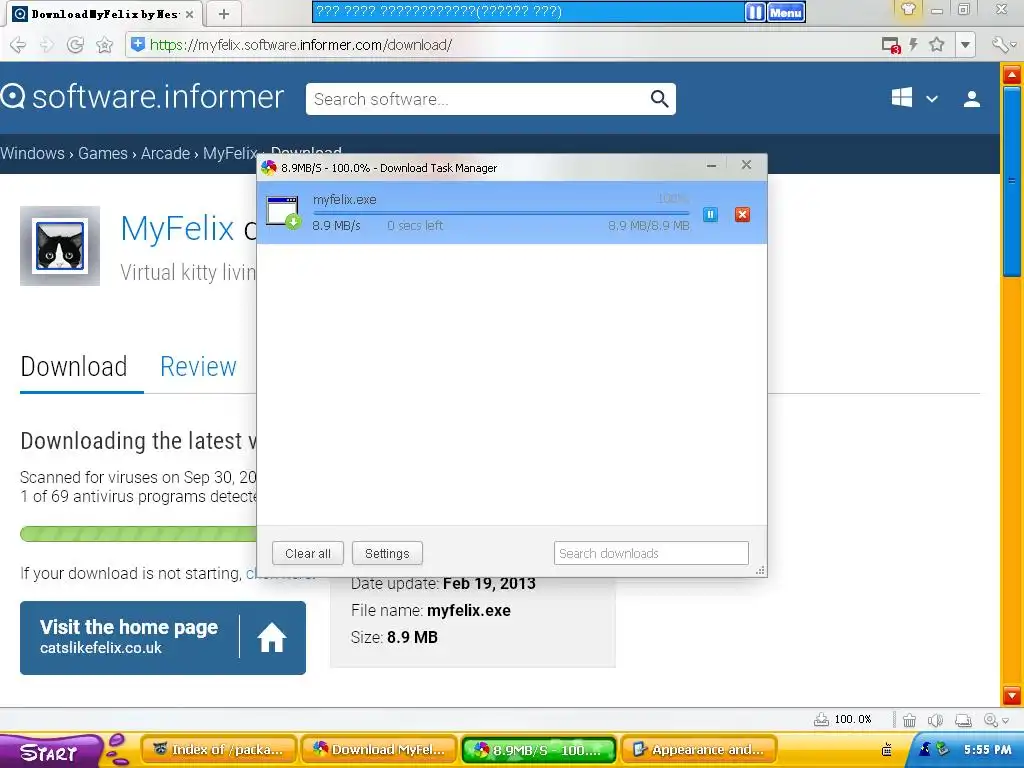Click the browser back arrow
1024x768 pixels.
pyautogui.click(x=18, y=44)
